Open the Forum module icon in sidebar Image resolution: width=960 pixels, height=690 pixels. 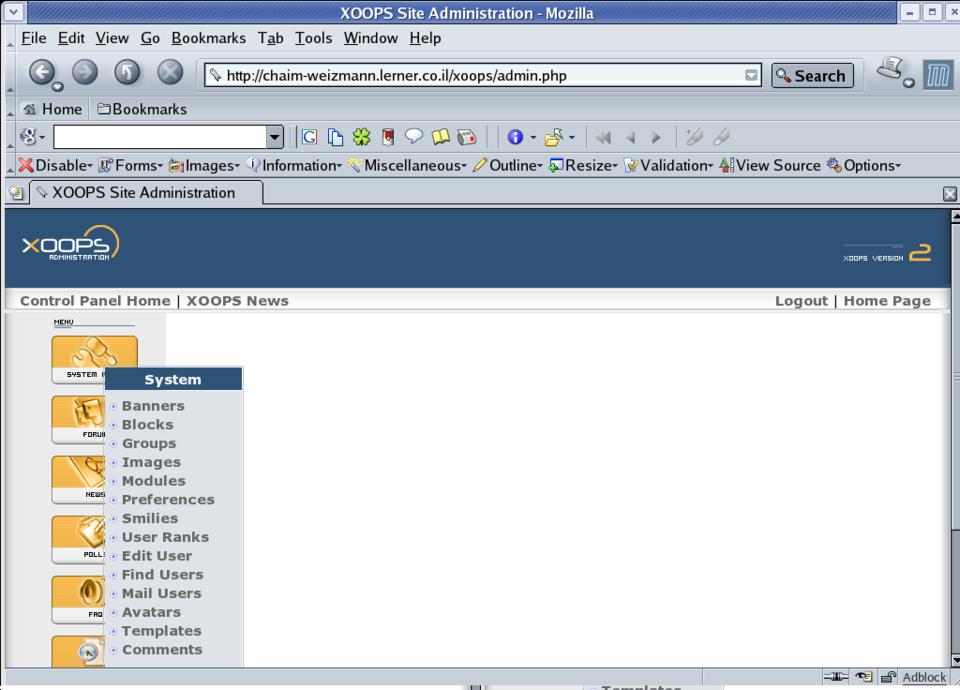(78, 419)
